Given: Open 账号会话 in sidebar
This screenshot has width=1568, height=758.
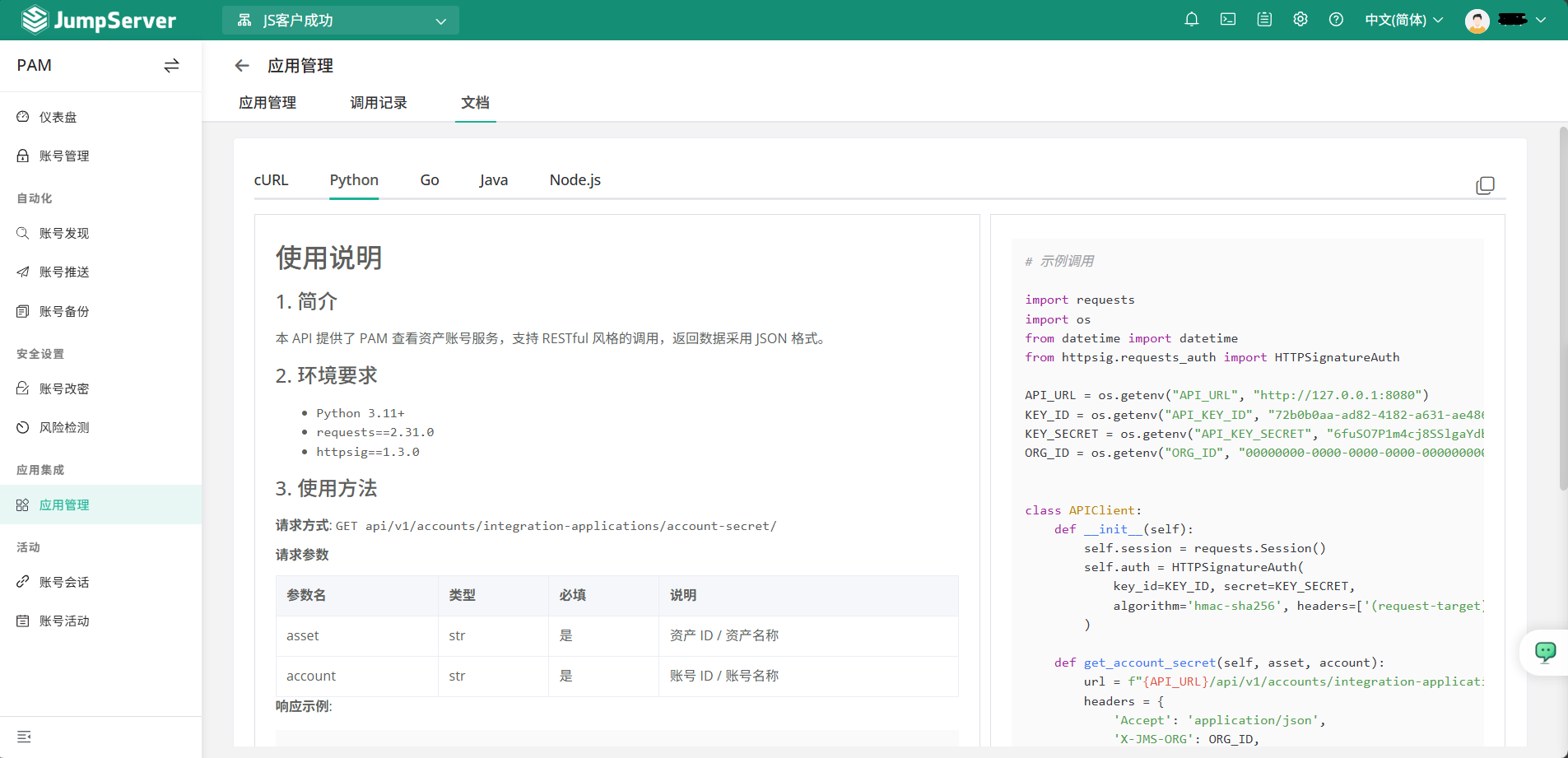Looking at the screenshot, I should pyautogui.click(x=100, y=582).
